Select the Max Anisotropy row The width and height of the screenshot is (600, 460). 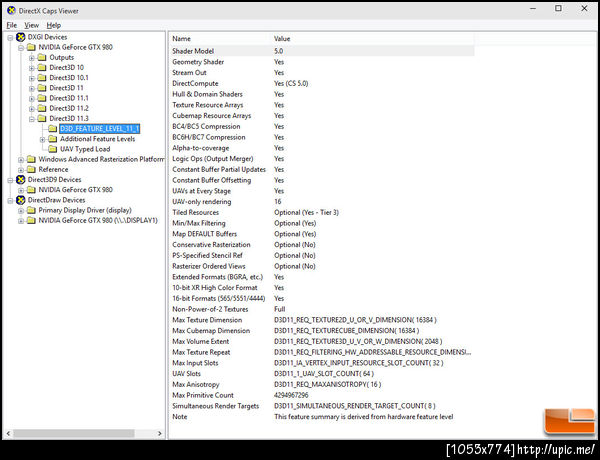[x=322, y=384]
